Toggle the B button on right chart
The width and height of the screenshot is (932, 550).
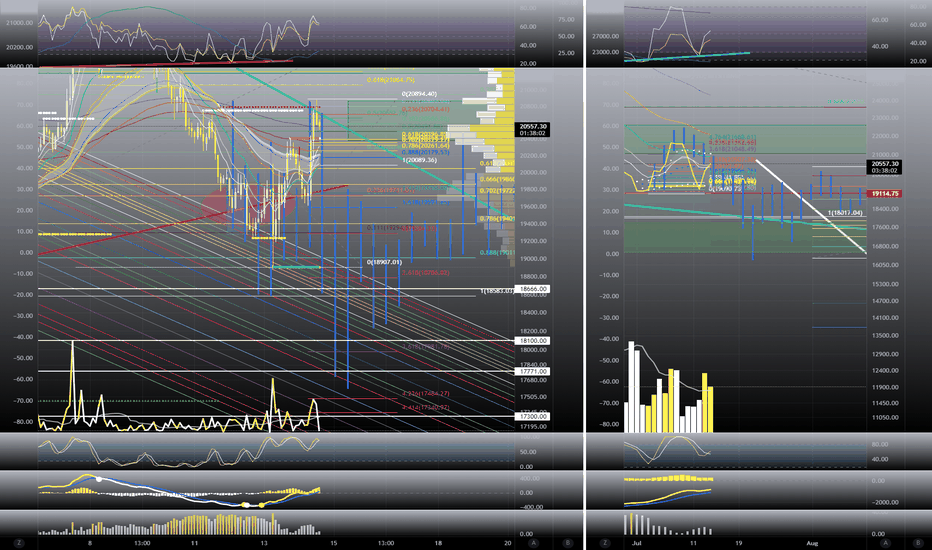917,543
